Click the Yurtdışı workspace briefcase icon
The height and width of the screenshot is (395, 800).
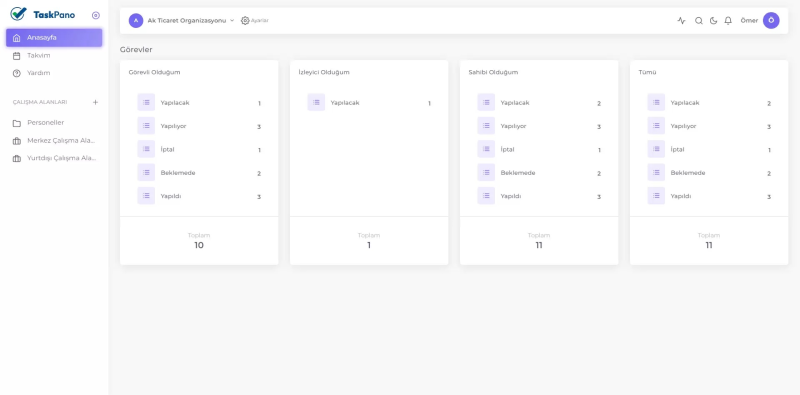tap(17, 158)
